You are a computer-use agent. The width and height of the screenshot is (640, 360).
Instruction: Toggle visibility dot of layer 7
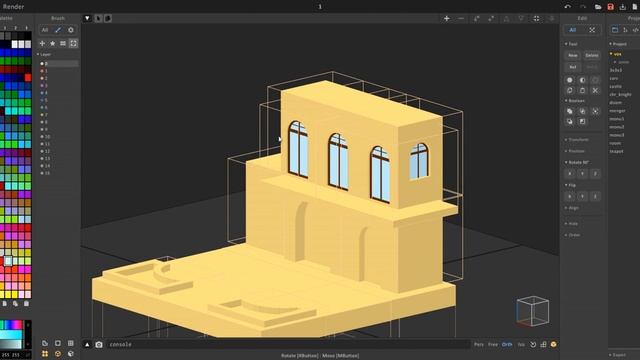(x=42, y=115)
